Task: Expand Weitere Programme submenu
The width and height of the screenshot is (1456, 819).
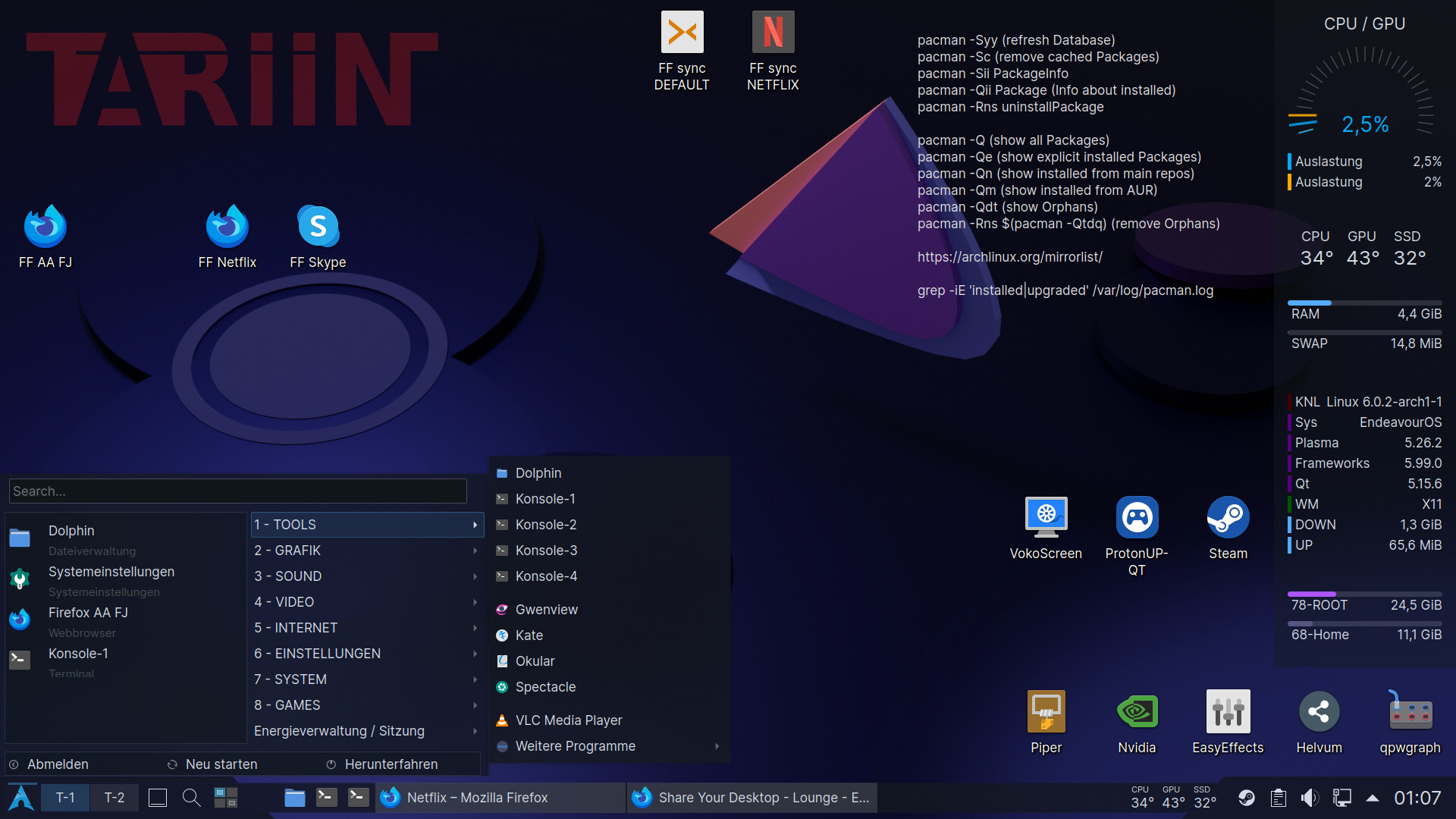Action: (x=609, y=746)
